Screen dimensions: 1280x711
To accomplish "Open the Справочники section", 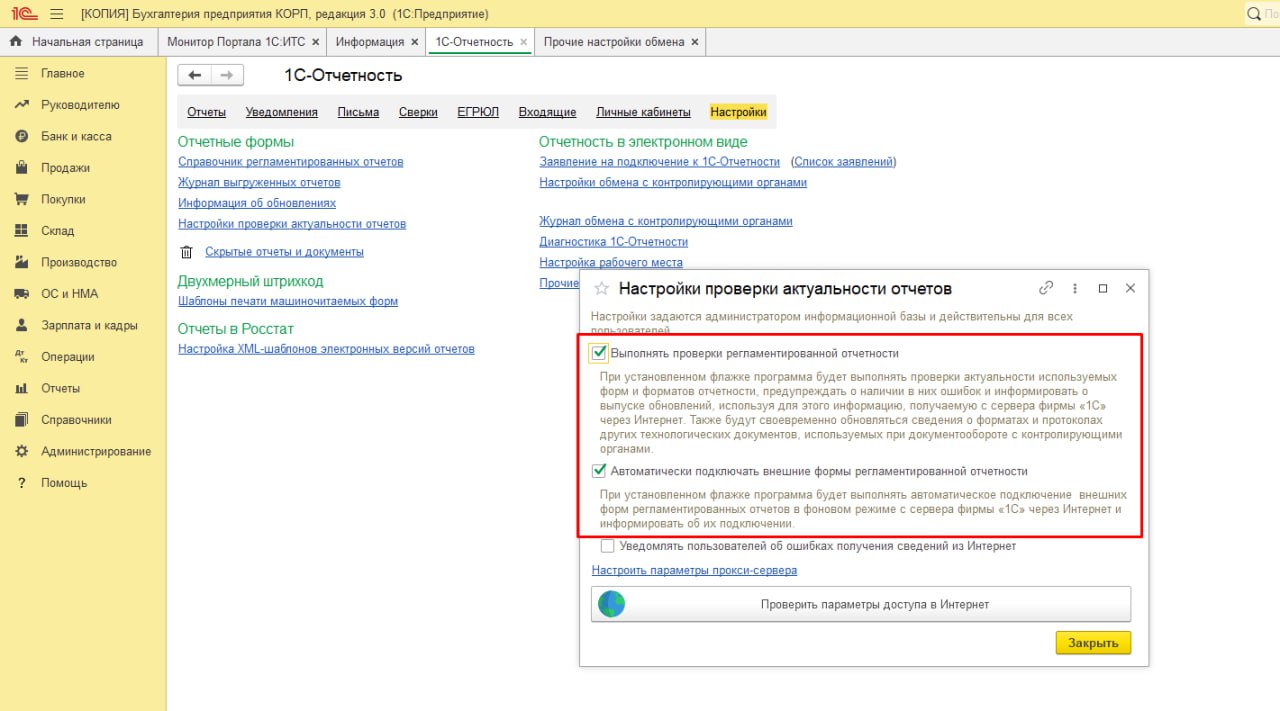I will pyautogui.click(x=76, y=420).
